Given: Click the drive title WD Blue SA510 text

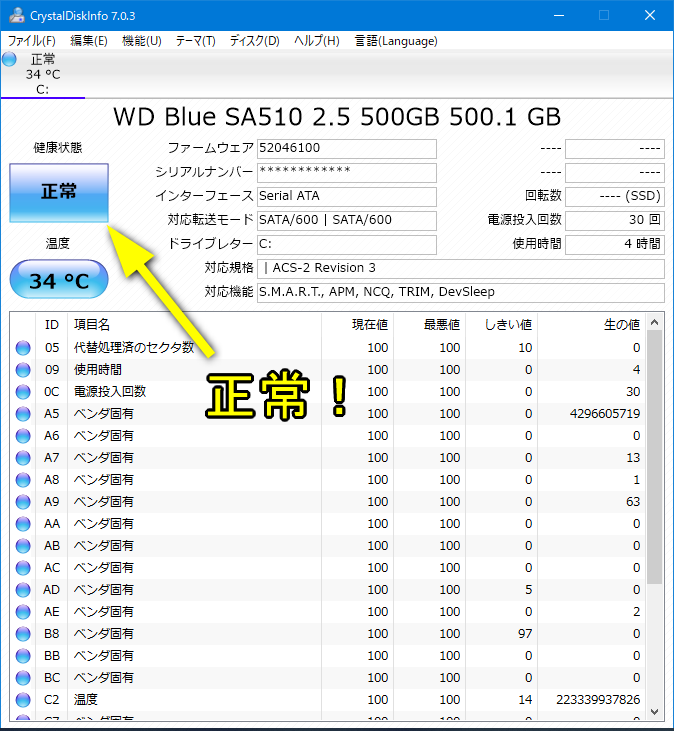Looking at the screenshot, I should point(337,117).
